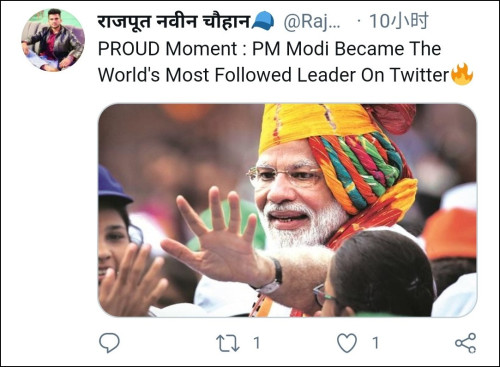Click the @Raj... username handle
Image resolution: width=500 pixels, height=367 pixels.
click(x=312, y=22)
